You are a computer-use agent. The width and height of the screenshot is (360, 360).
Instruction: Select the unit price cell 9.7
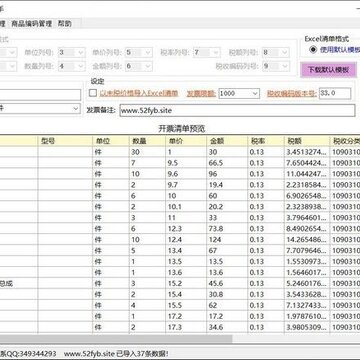[x=186, y=185]
